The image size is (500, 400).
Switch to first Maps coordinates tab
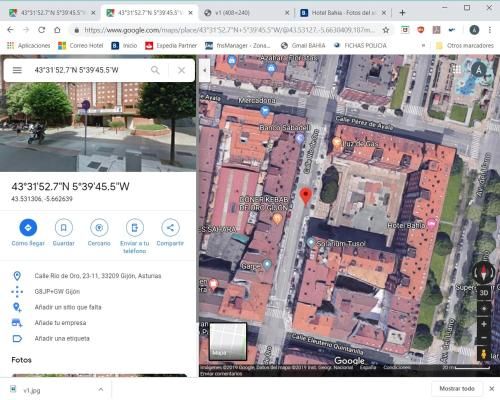[52, 13]
